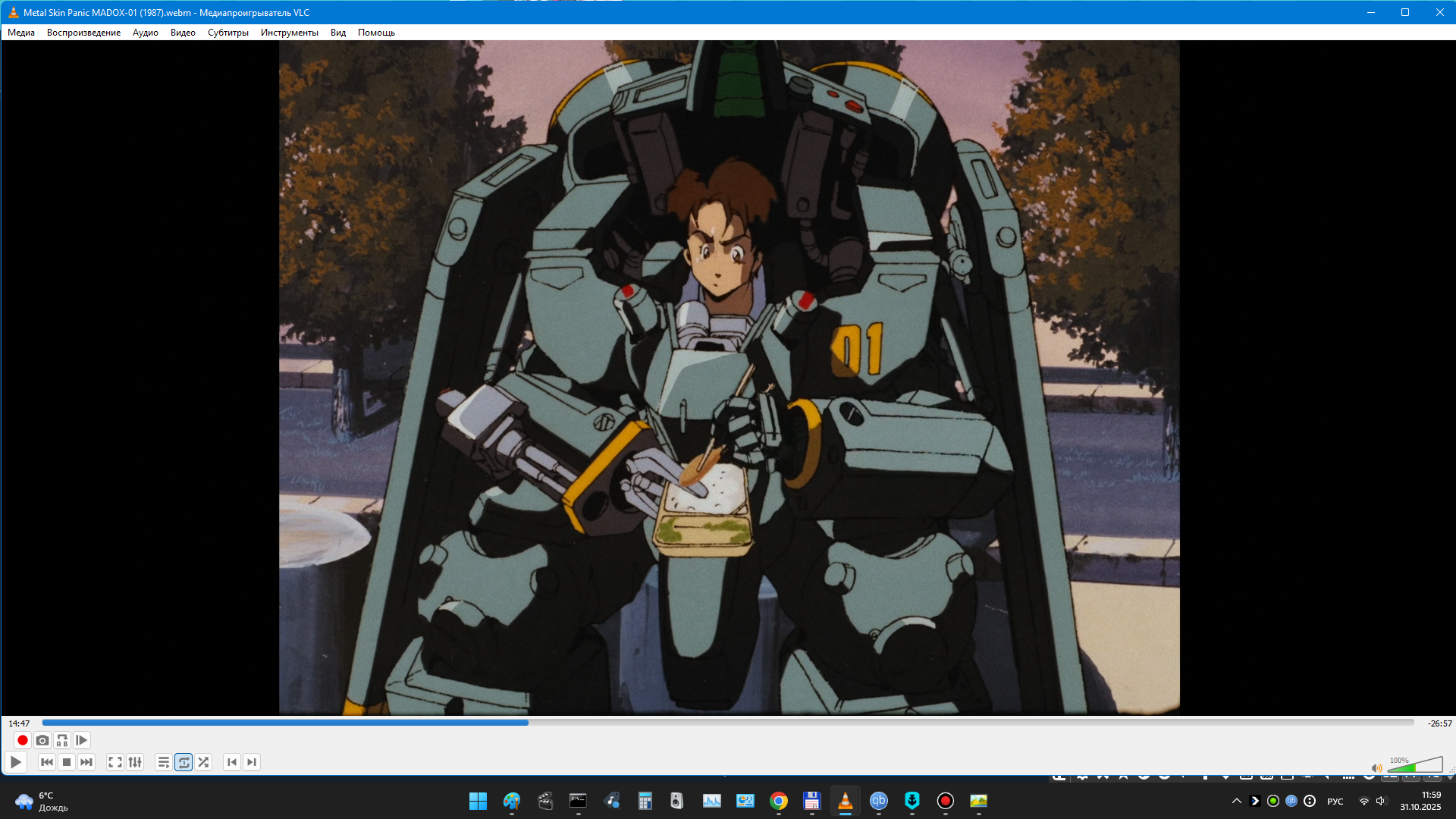This screenshot has width=1456, height=819.
Task: Toggle the repeat-one loop mode
Action: coord(184,762)
